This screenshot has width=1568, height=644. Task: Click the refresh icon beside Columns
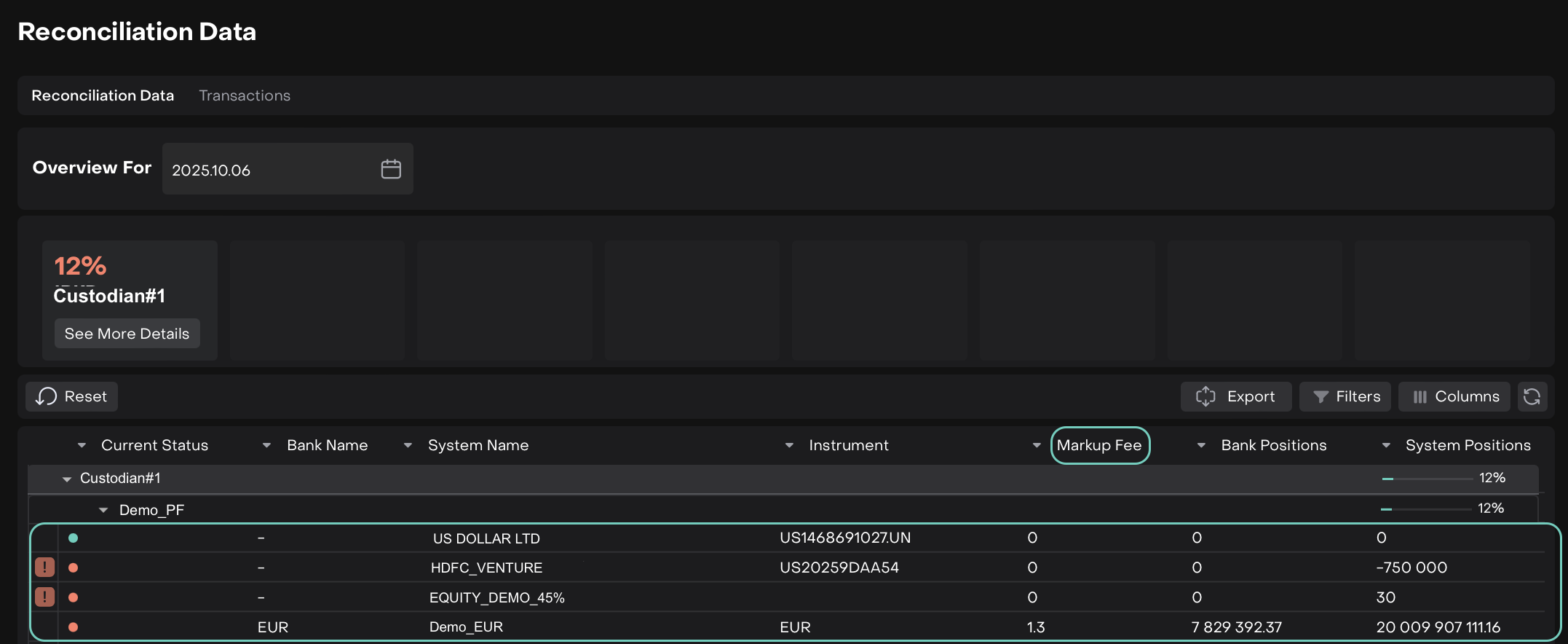click(1532, 397)
